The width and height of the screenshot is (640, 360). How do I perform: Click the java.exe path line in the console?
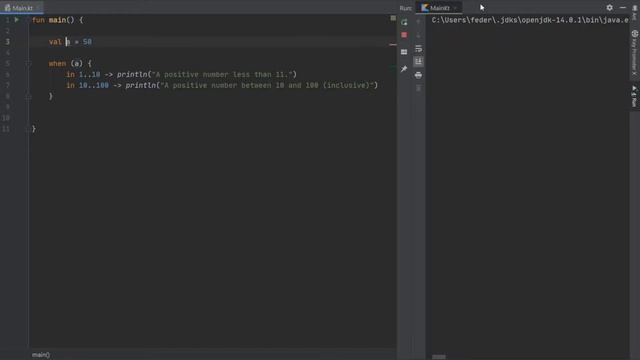530,20
